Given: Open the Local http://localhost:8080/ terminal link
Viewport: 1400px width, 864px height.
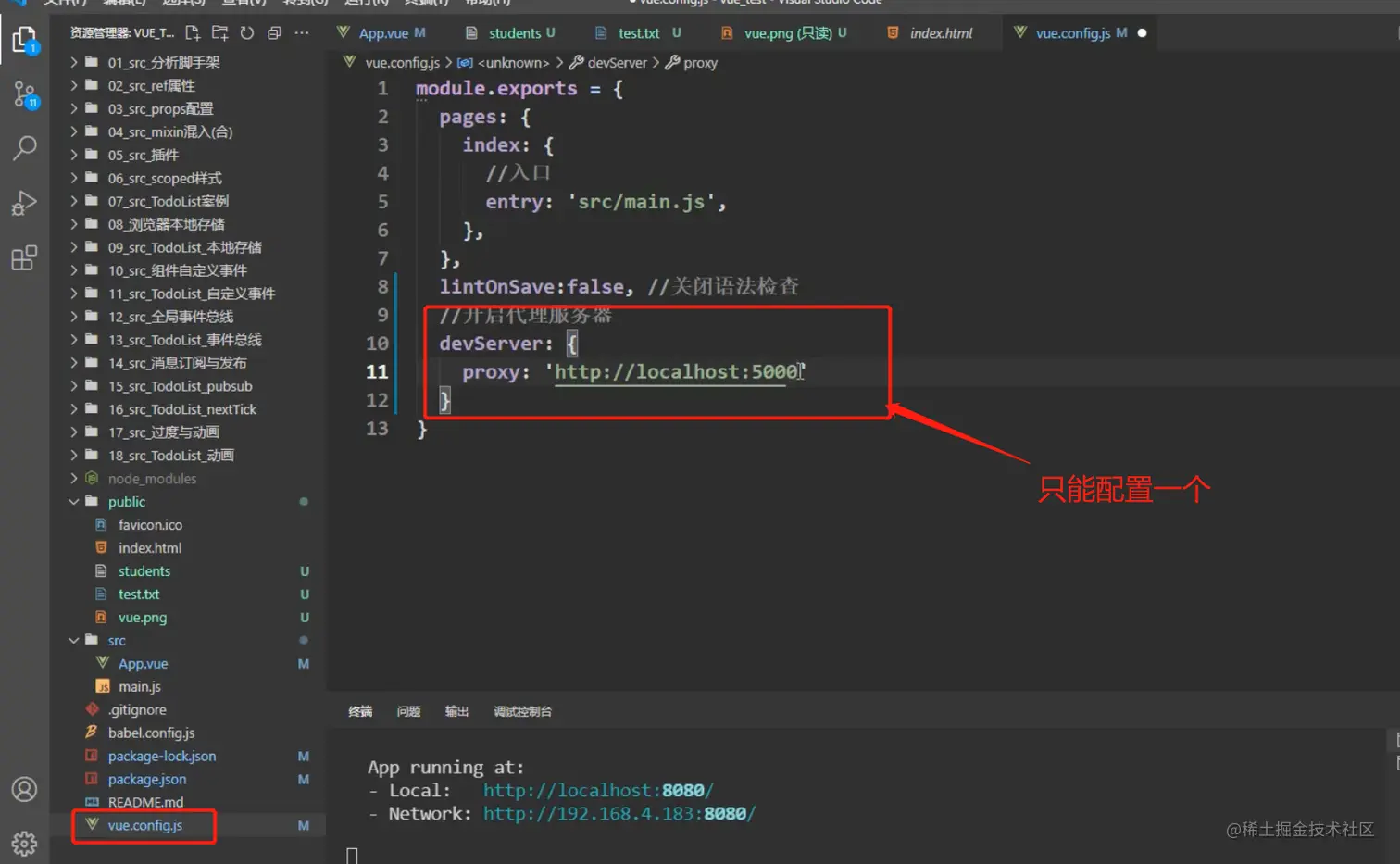Looking at the screenshot, I should click(598, 791).
